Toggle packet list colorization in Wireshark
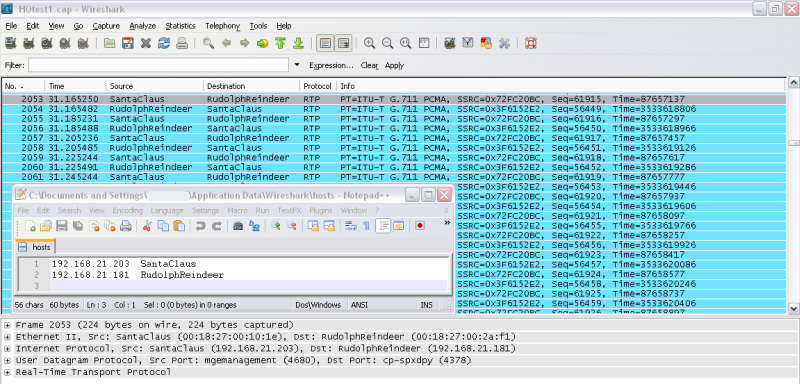Viewport: 800px width, 384px height. click(325, 43)
